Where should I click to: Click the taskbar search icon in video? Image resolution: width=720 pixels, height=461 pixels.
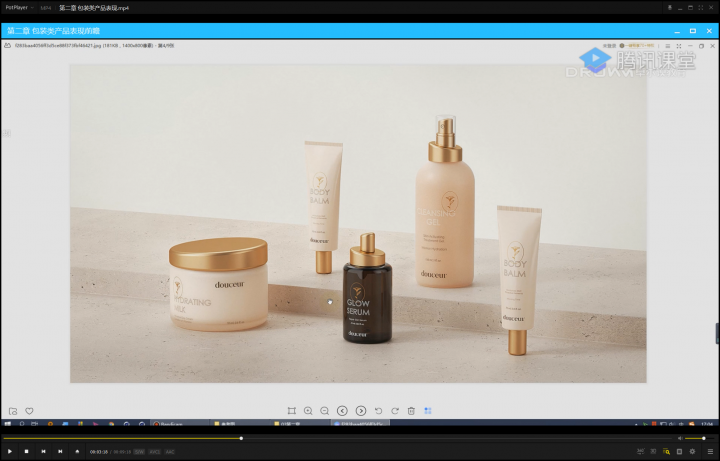22,424
